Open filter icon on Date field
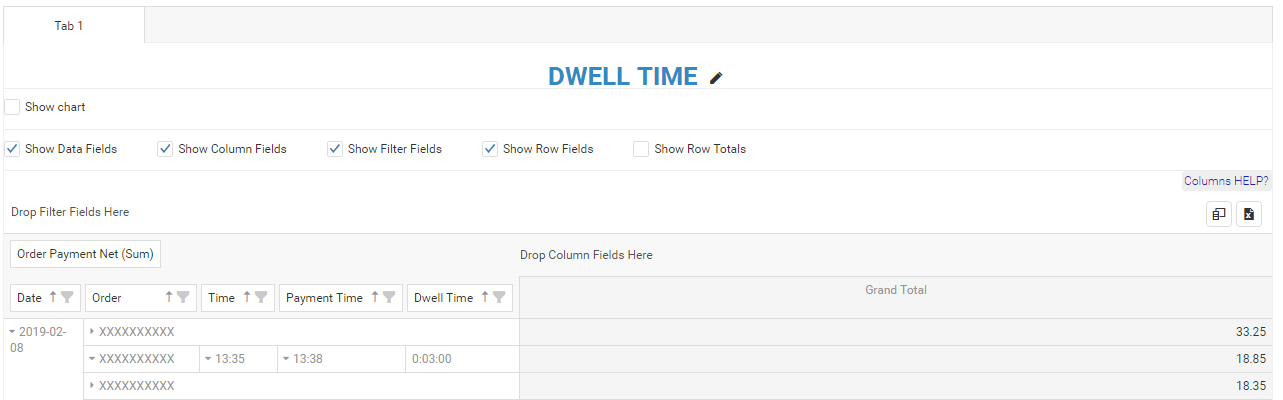 click(x=68, y=297)
